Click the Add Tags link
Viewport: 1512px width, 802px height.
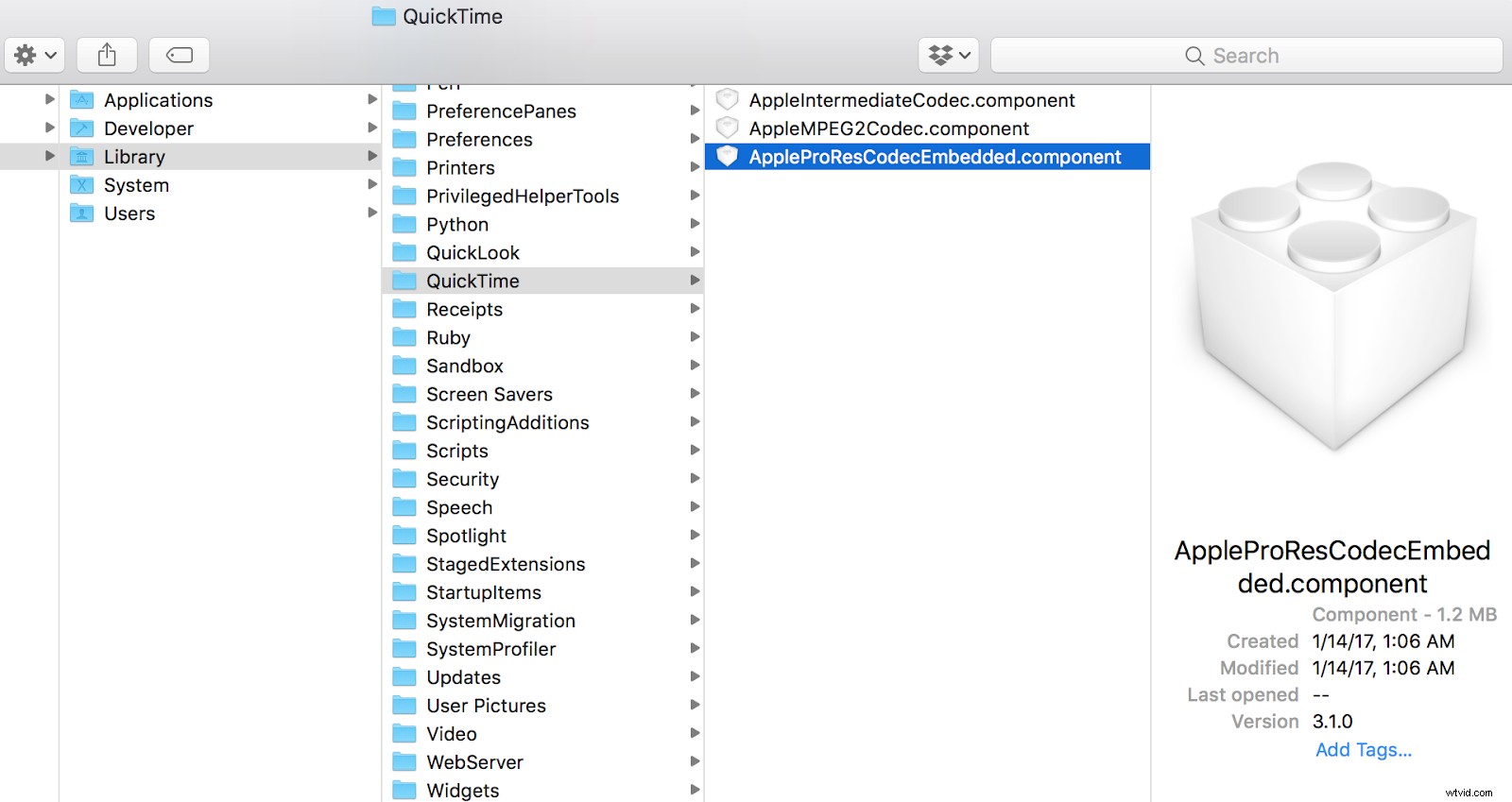point(1364,750)
